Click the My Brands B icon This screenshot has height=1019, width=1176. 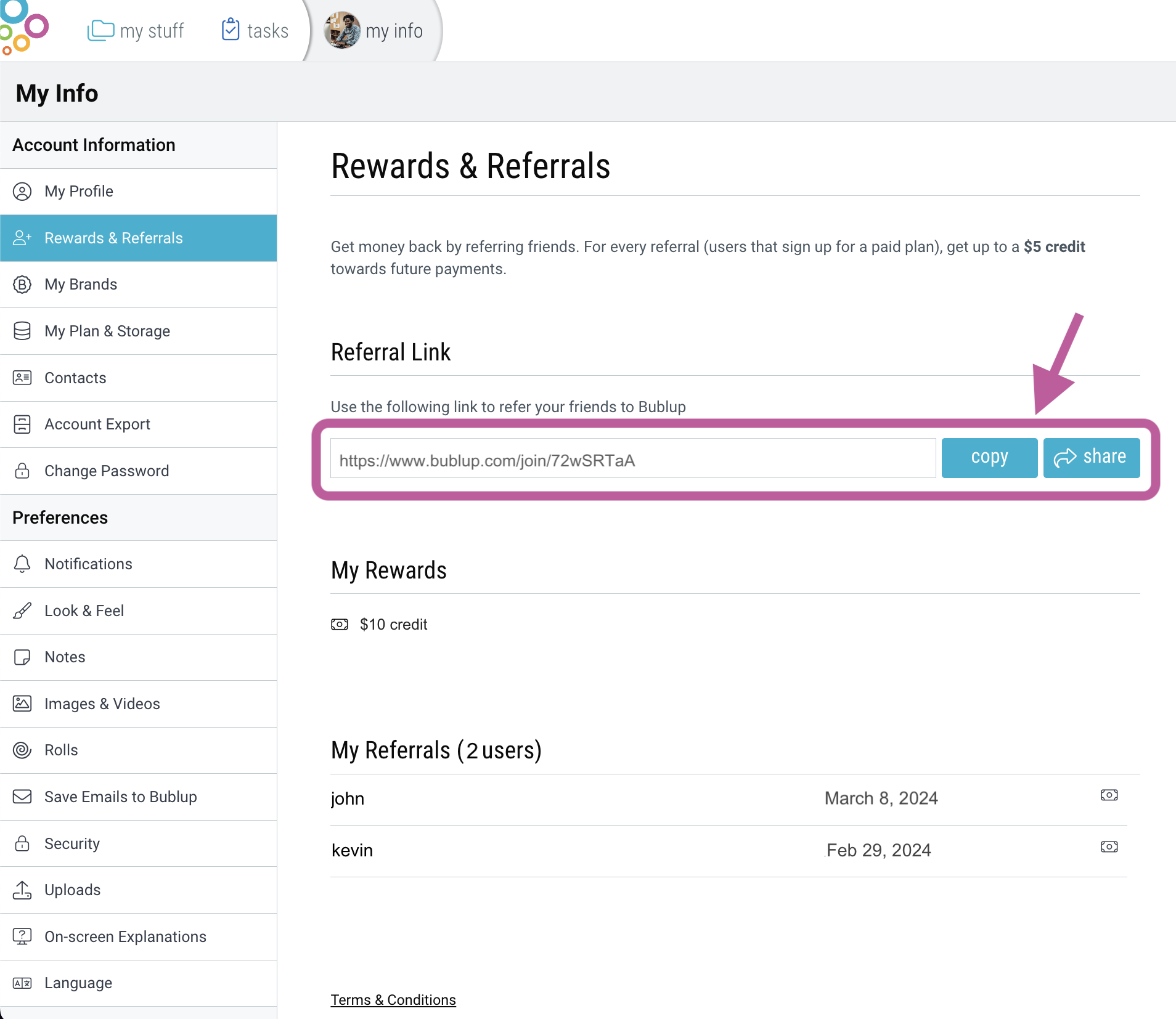(22, 285)
